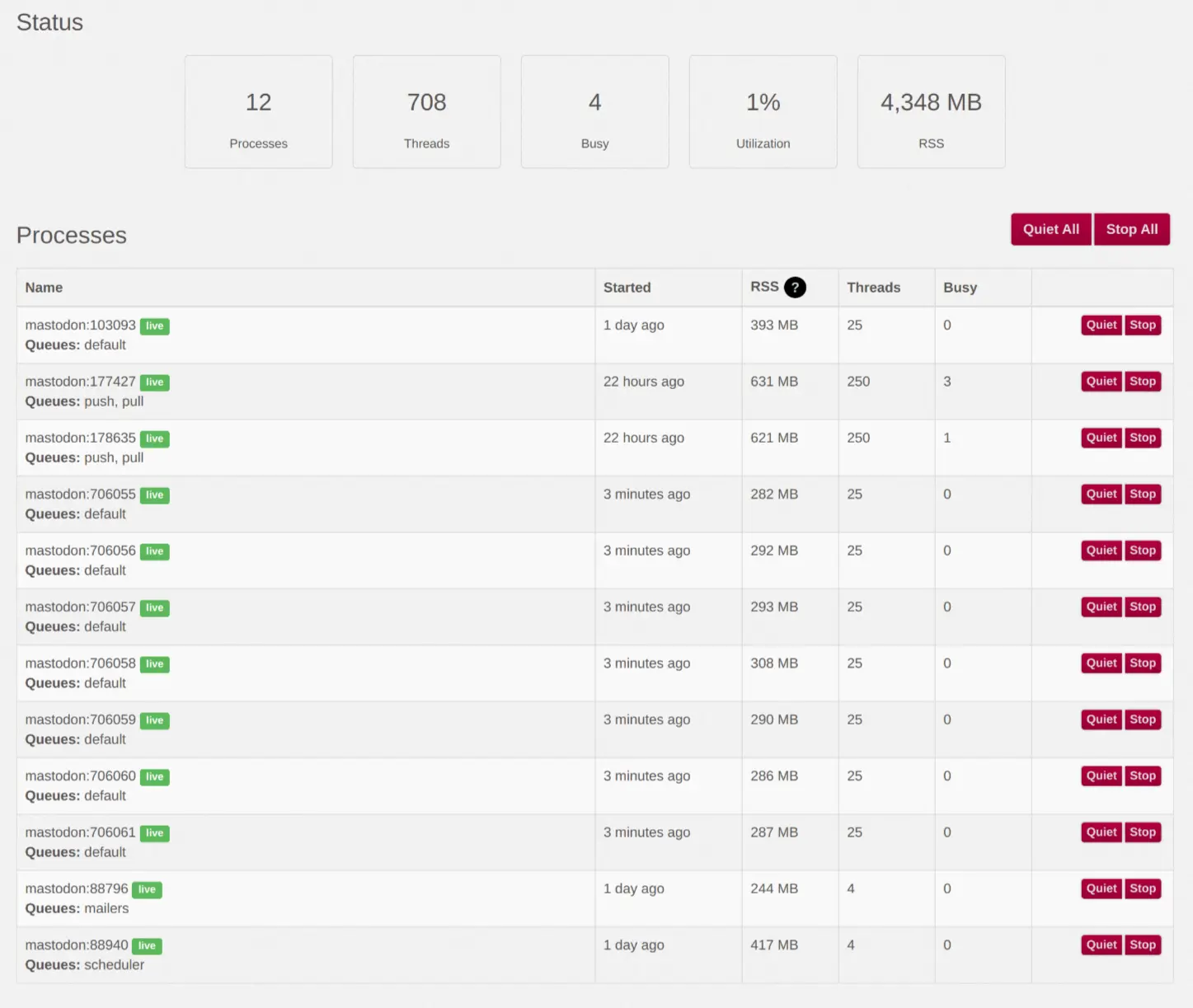This screenshot has height=1008, width=1193.
Task: Click the live badge on mastodon:88796
Action: pos(147,889)
